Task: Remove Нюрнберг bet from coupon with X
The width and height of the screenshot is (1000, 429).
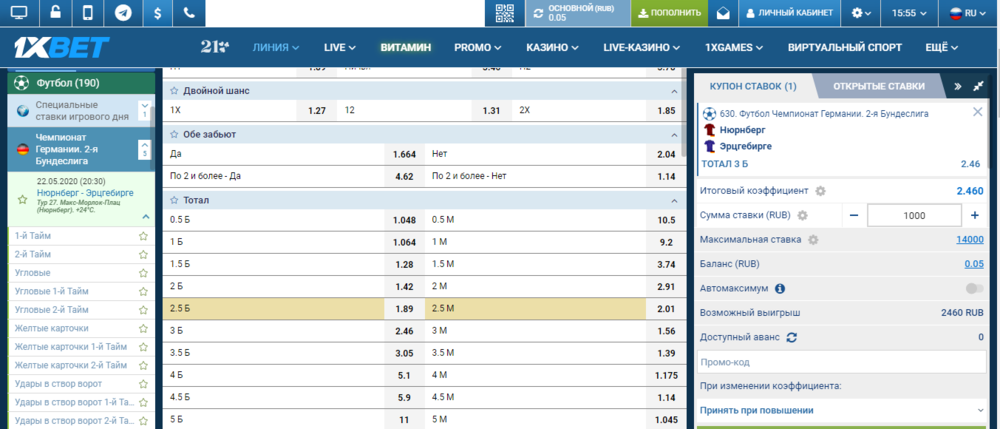Action: [x=977, y=112]
